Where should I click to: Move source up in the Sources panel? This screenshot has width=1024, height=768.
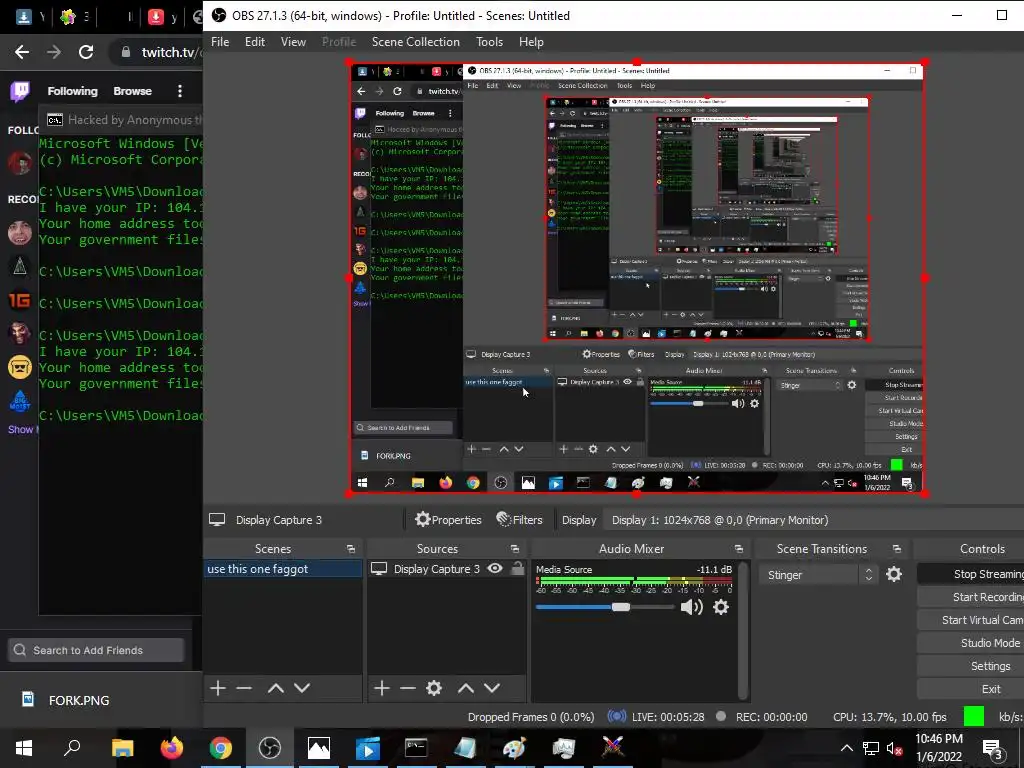coord(466,688)
